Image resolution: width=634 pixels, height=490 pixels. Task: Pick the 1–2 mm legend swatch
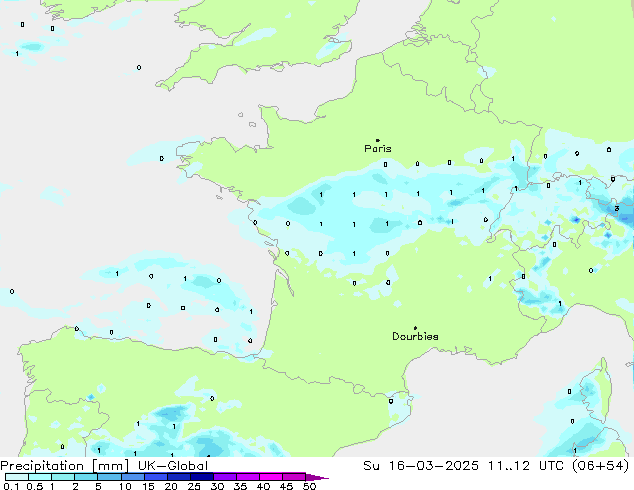coord(63,477)
